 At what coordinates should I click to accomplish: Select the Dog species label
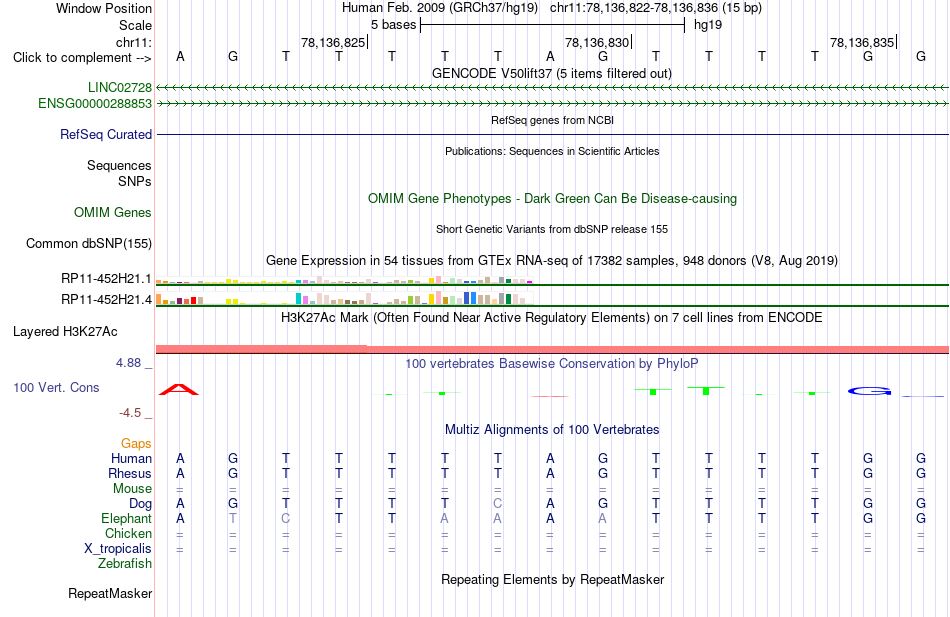click(x=141, y=504)
